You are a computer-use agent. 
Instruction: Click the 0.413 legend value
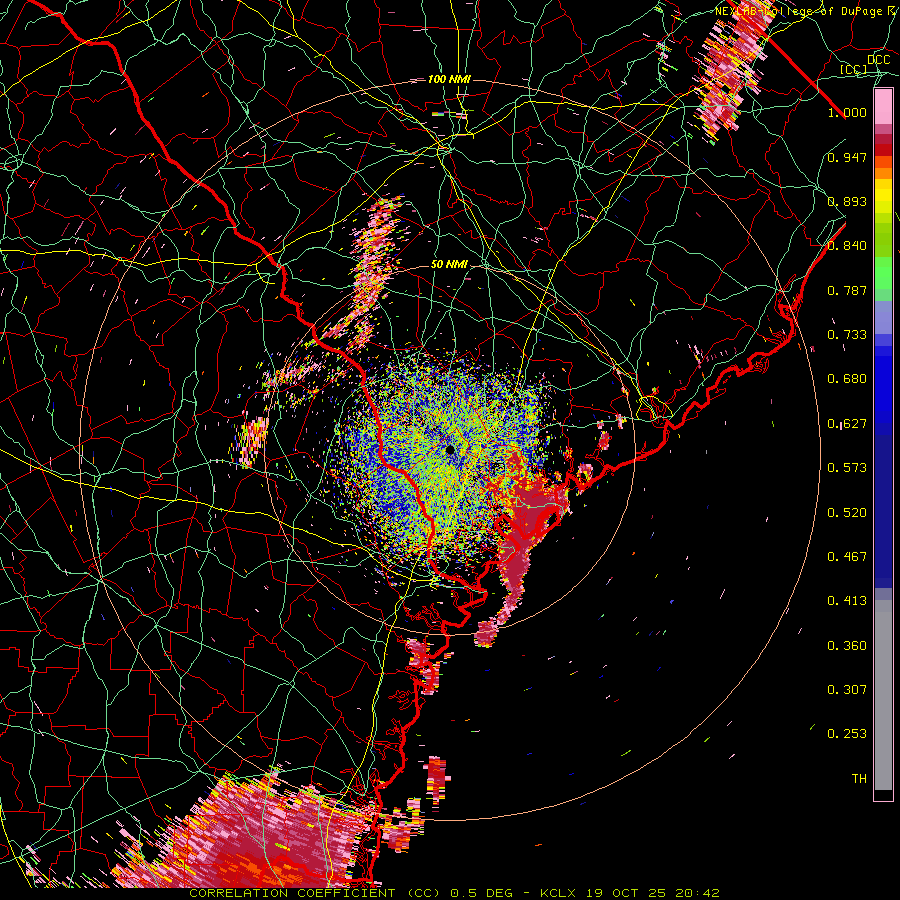[x=847, y=601]
